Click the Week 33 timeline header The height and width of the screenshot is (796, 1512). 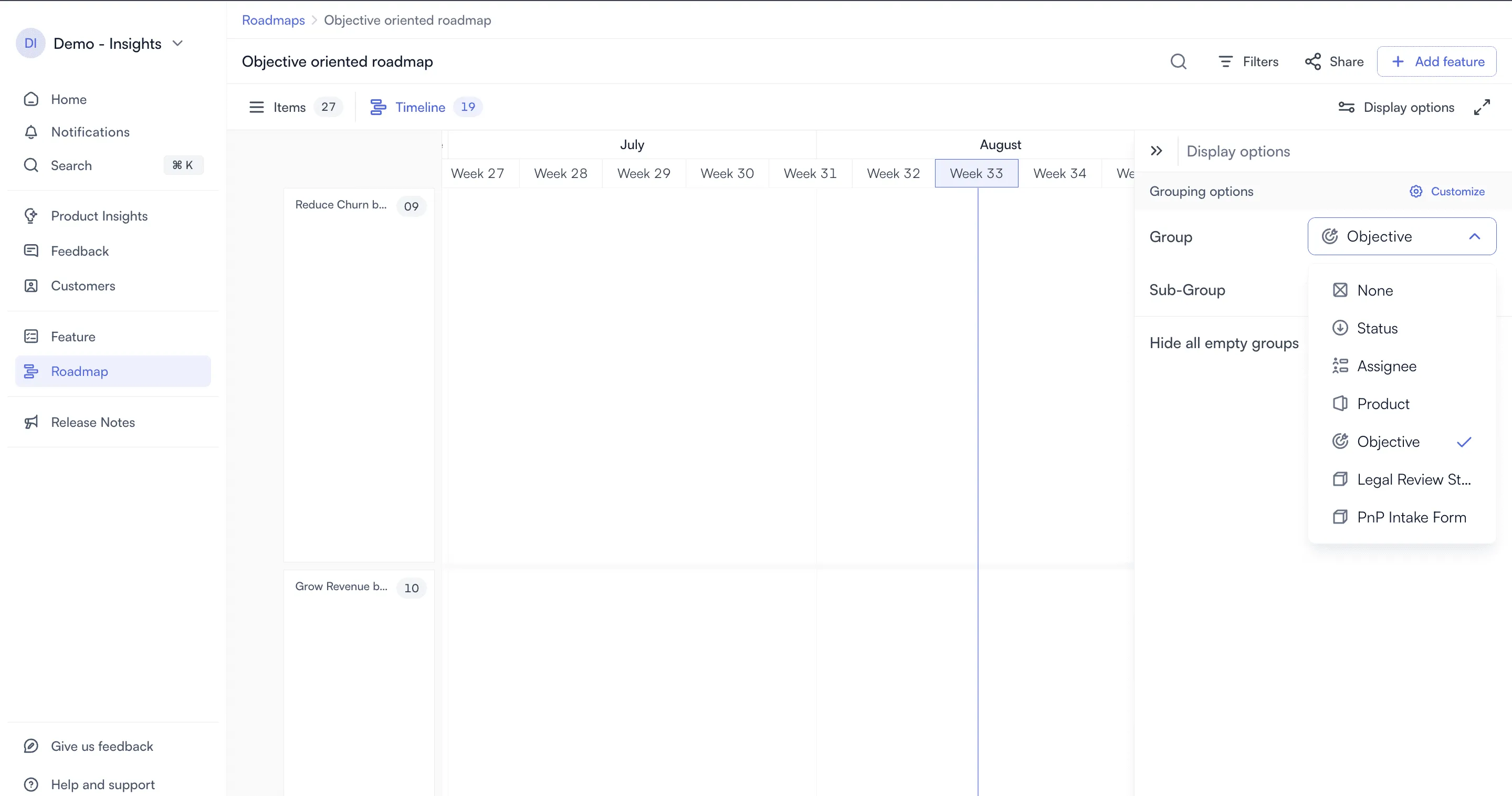pos(976,173)
